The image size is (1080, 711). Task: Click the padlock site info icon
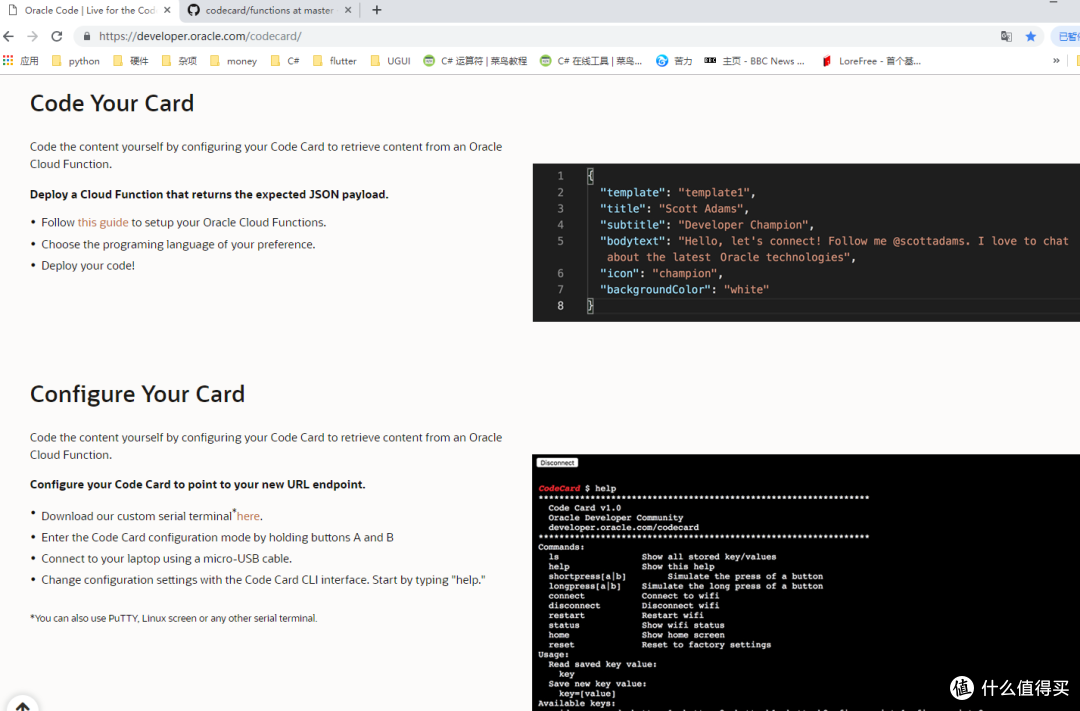pos(86,37)
